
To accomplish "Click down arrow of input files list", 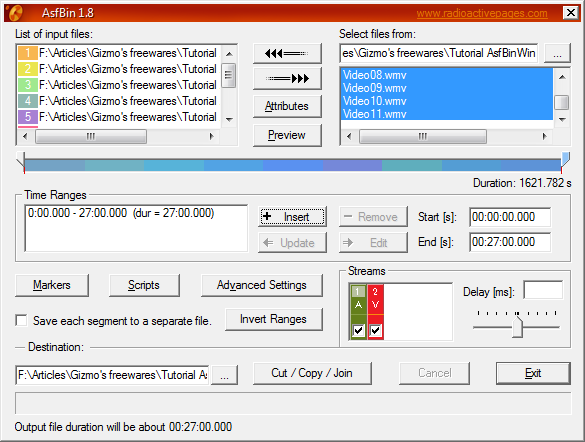I will pos(229,119).
